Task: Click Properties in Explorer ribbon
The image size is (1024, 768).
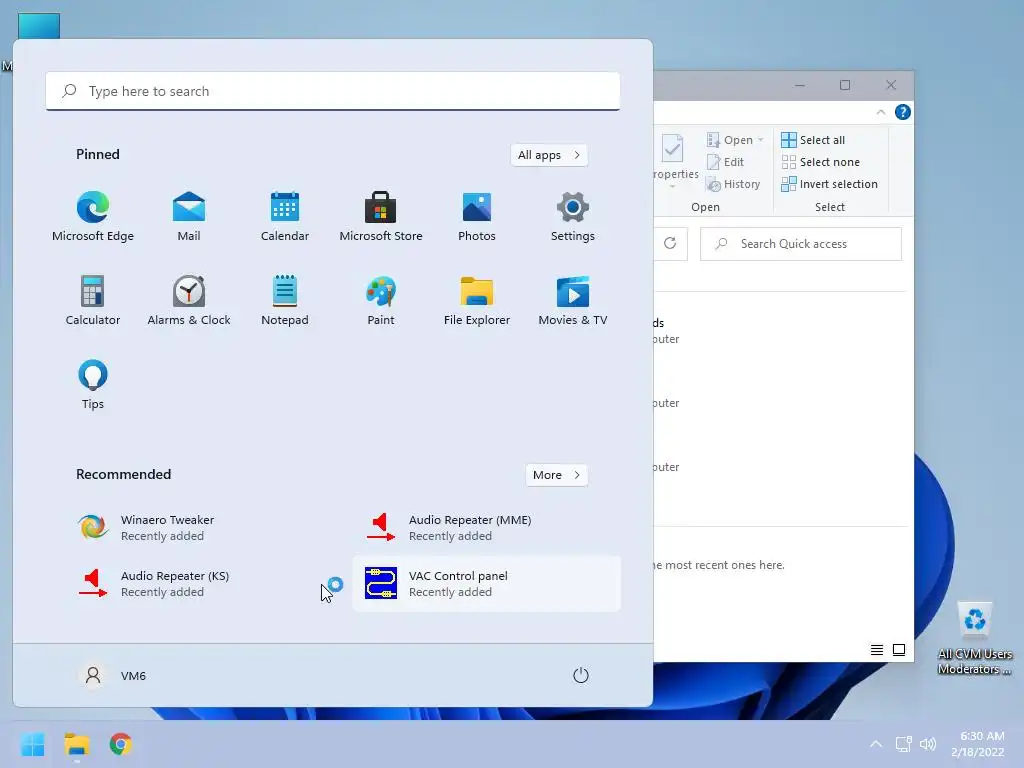Action: 675,162
